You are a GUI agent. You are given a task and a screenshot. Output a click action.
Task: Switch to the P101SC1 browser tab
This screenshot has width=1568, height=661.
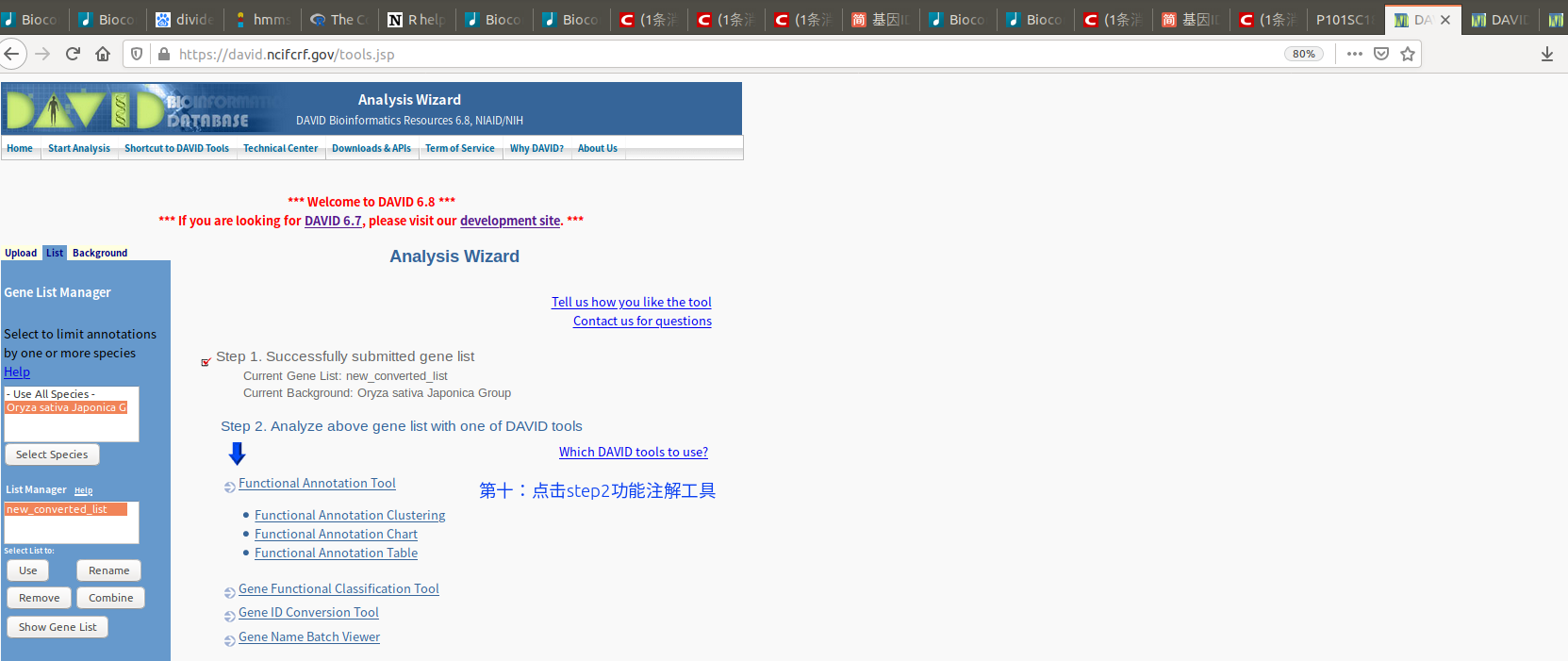[1345, 19]
